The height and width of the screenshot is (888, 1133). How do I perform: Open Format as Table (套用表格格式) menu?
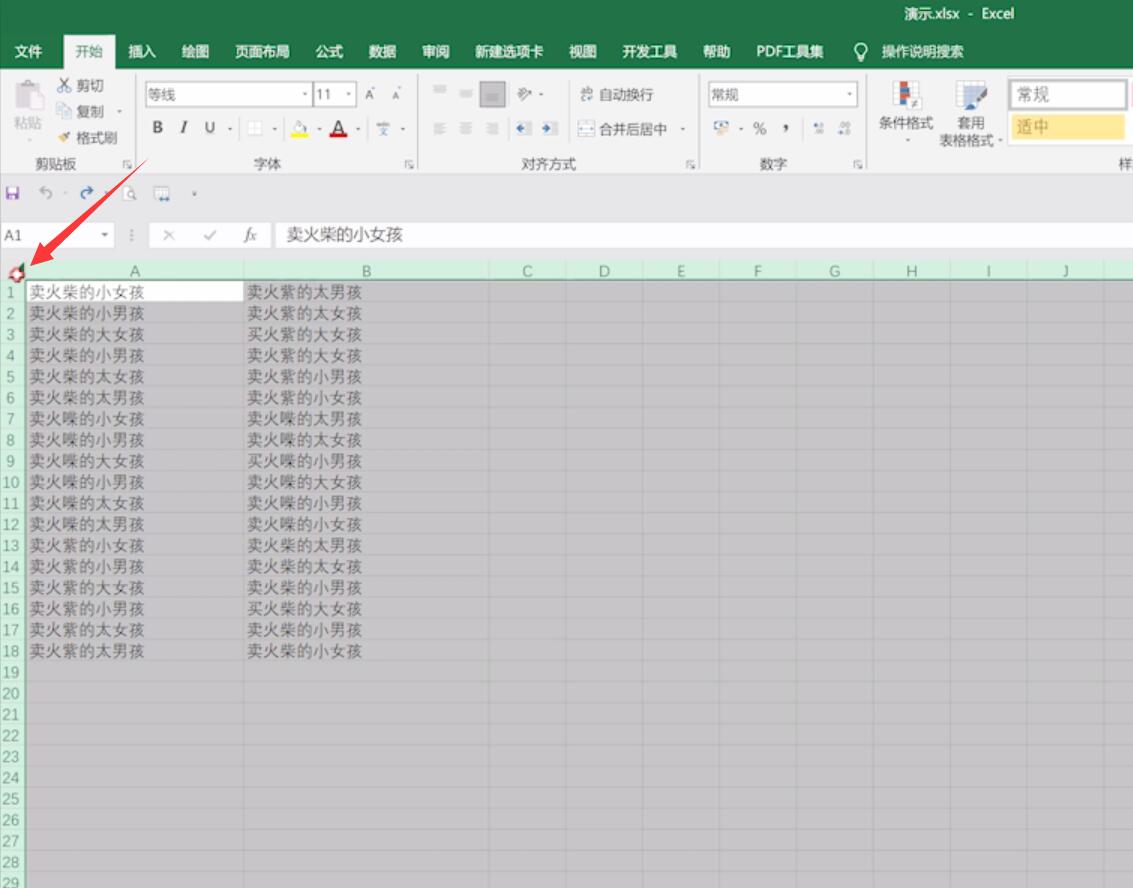pyautogui.click(x=970, y=113)
